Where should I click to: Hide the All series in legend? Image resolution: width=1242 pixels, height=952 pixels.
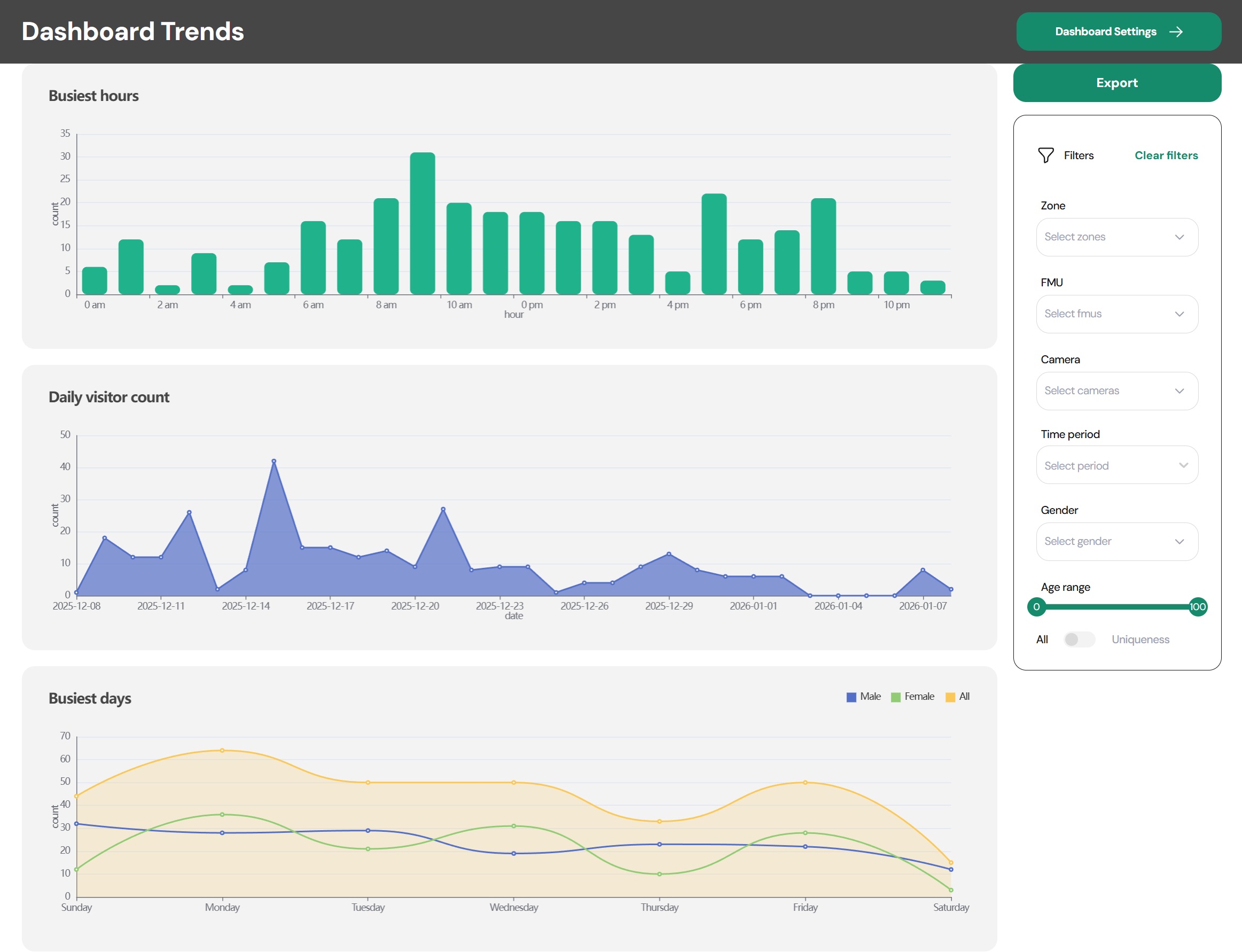958,697
